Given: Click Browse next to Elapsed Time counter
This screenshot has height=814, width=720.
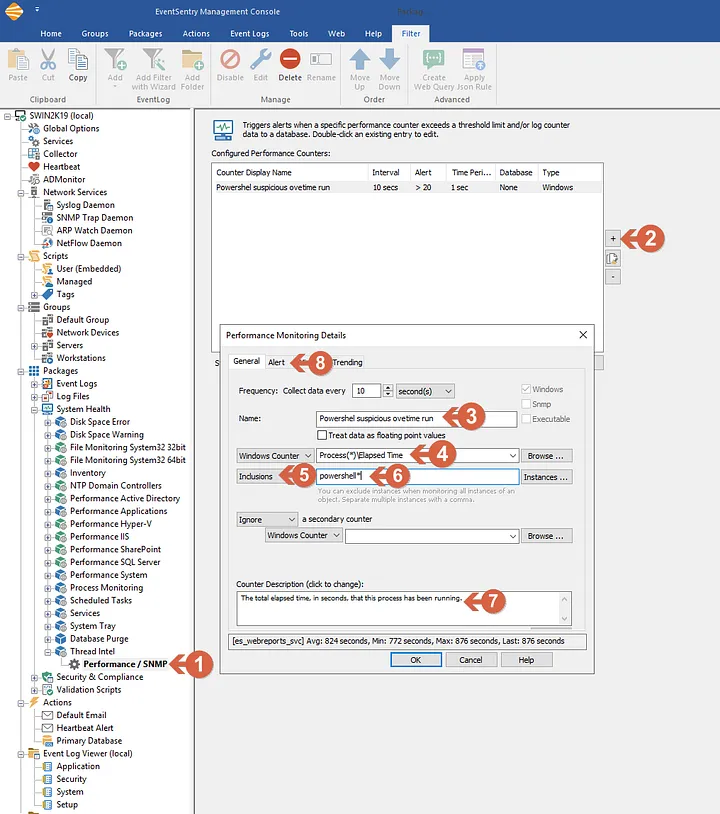Looking at the screenshot, I should pos(547,455).
